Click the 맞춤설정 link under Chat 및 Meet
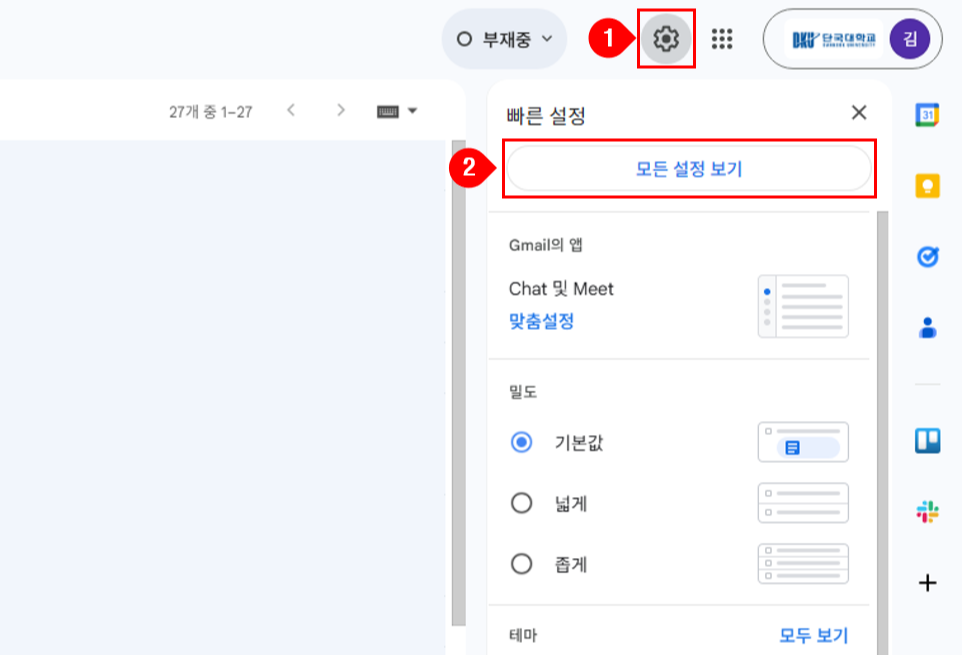The width and height of the screenshot is (962, 655). (x=541, y=322)
